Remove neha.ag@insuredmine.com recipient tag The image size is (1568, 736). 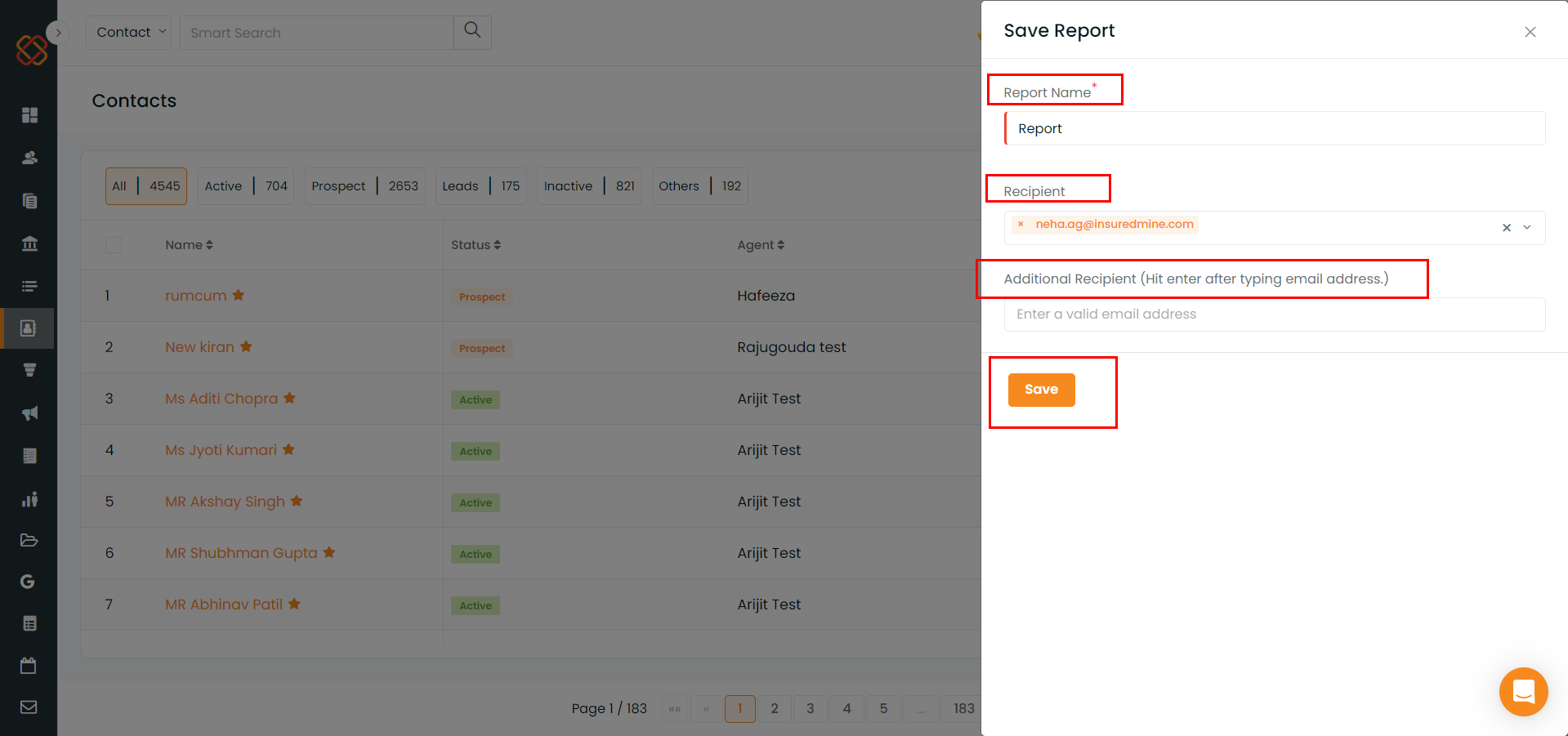[x=1021, y=224]
